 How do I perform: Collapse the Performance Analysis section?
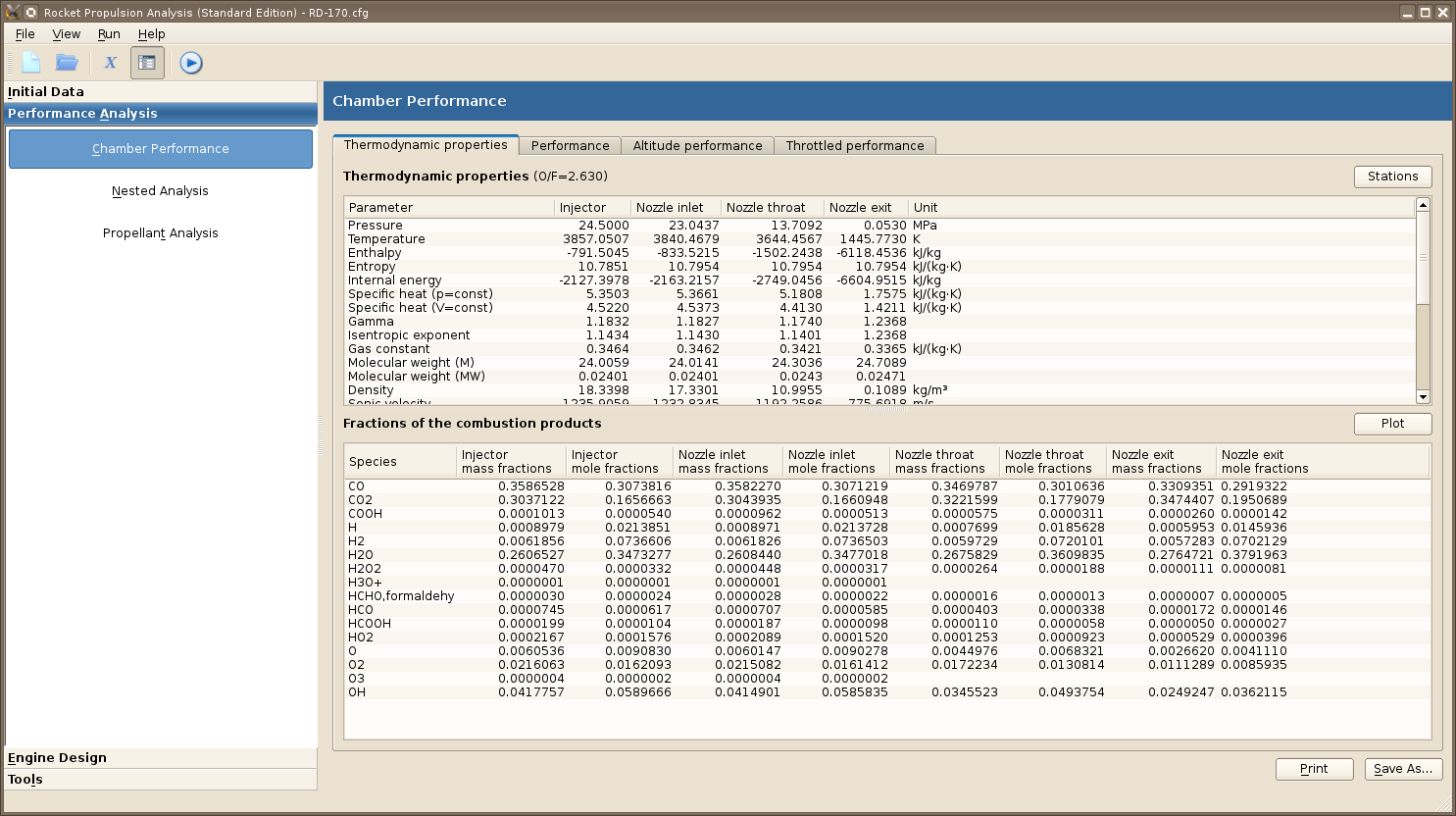161,114
